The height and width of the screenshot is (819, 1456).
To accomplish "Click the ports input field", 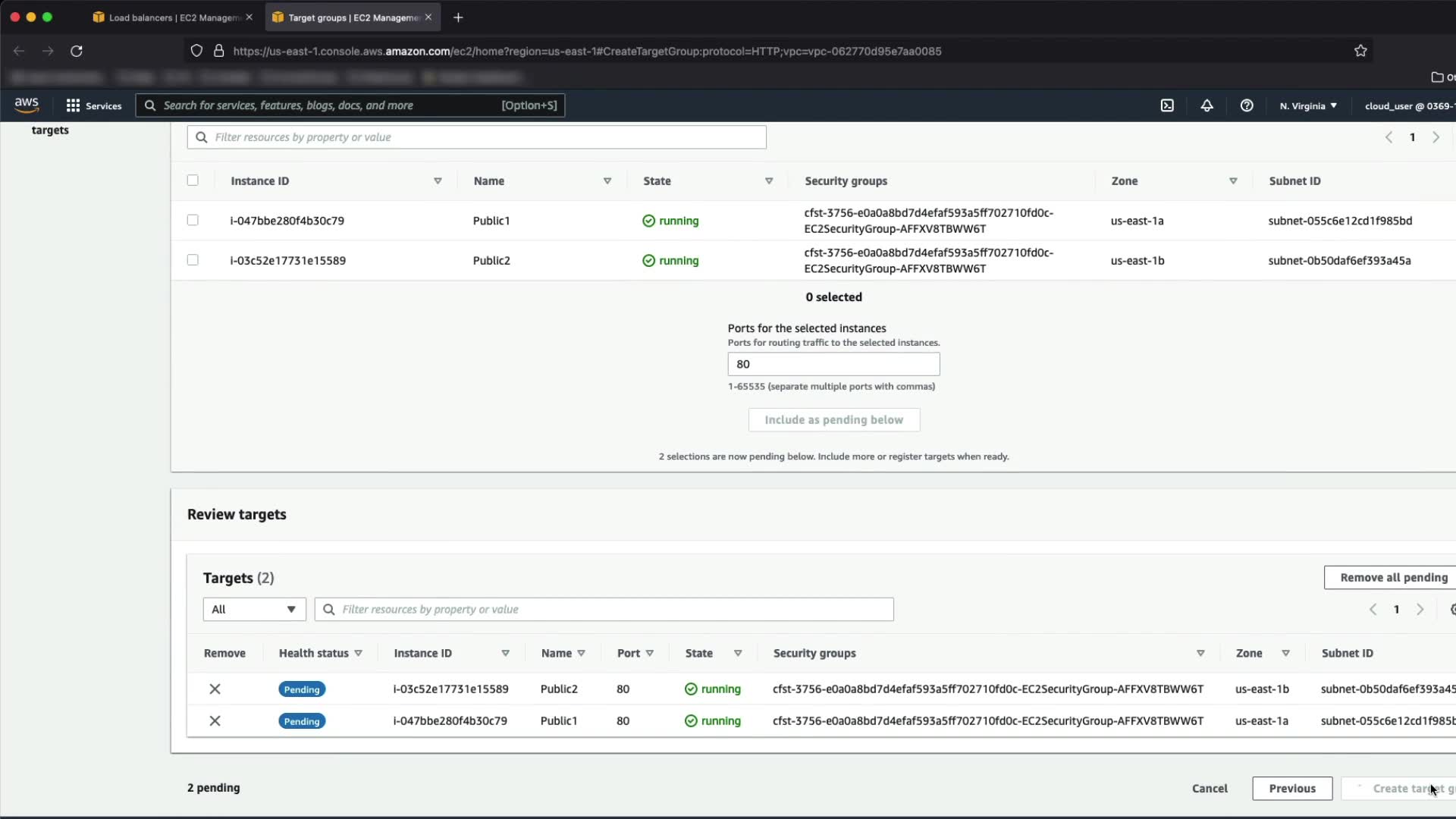I will click(x=833, y=364).
